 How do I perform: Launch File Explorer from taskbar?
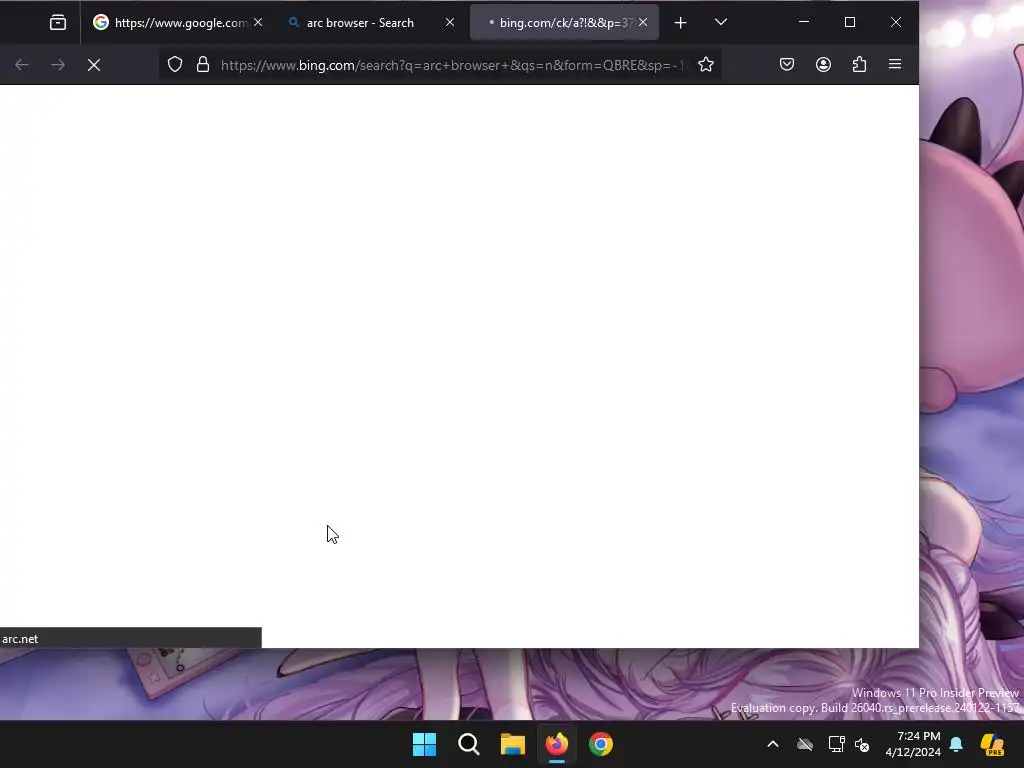[x=513, y=744]
